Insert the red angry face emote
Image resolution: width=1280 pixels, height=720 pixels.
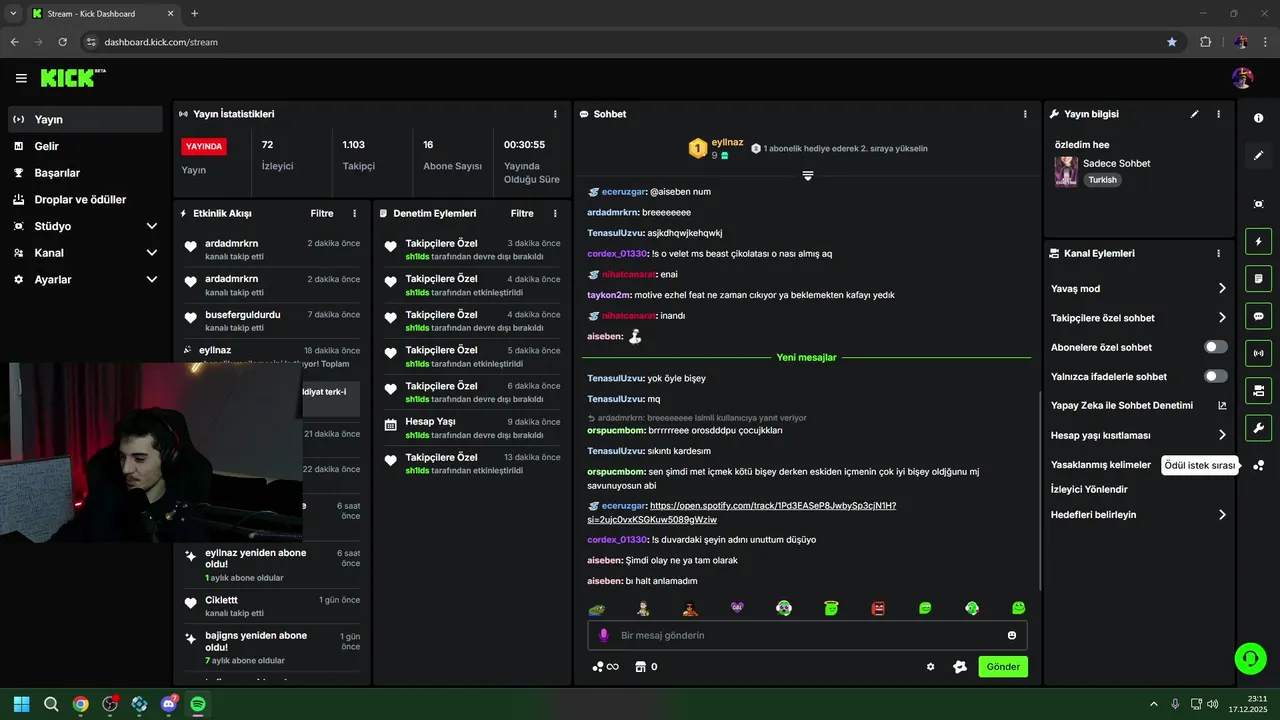[x=878, y=608]
